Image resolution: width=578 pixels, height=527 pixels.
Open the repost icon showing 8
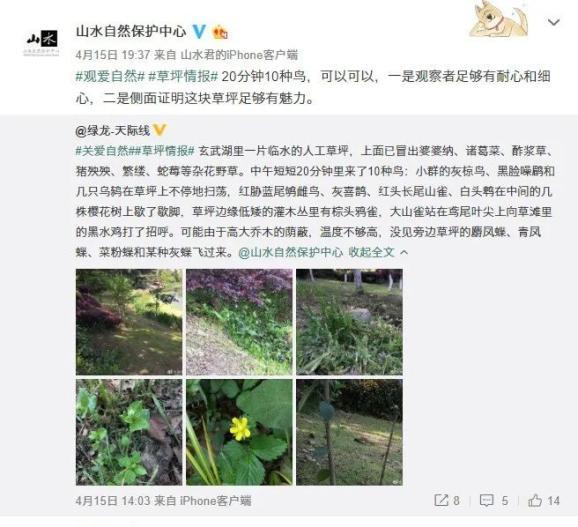pyautogui.click(x=447, y=500)
